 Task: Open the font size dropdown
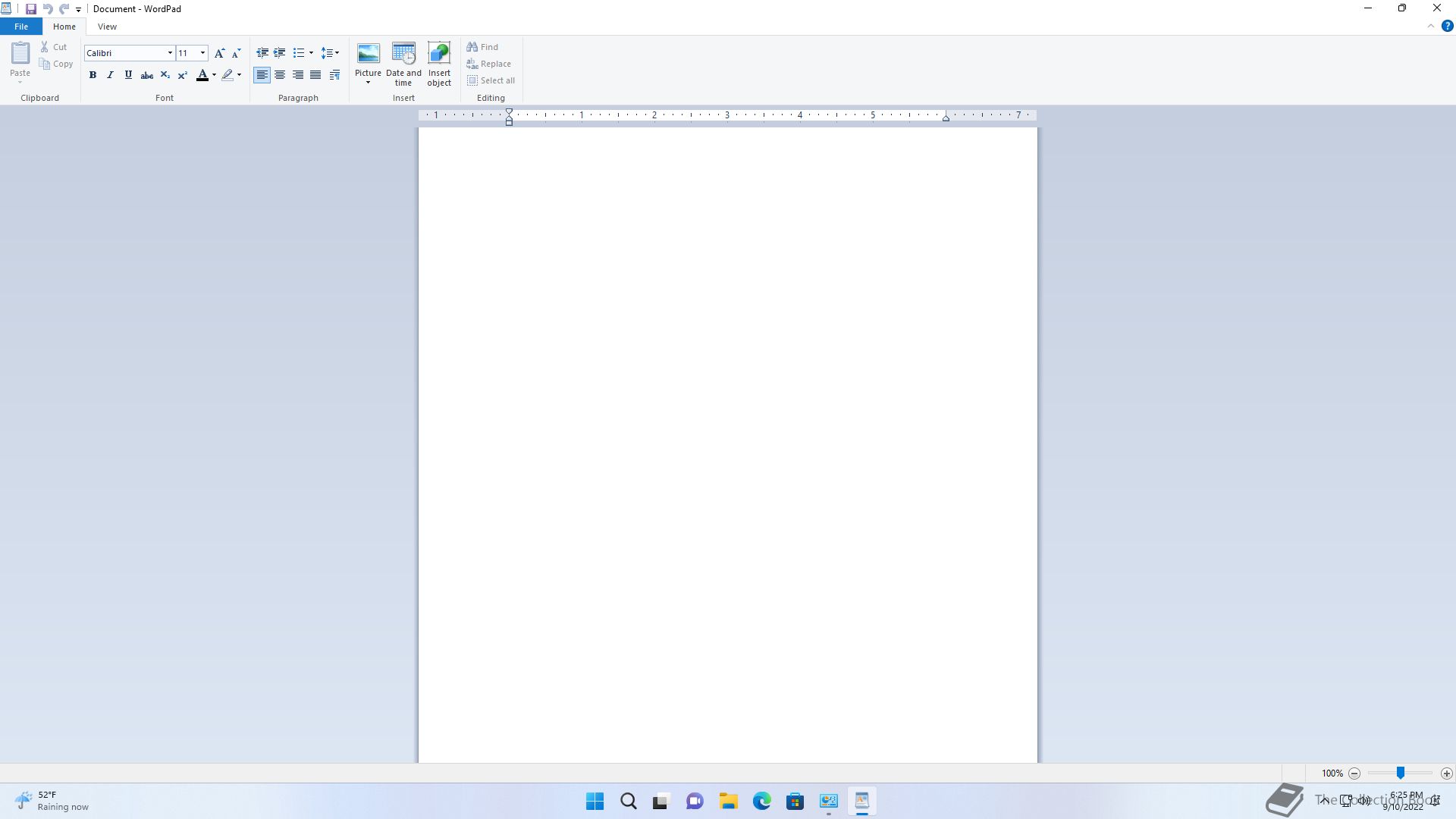pyautogui.click(x=202, y=53)
